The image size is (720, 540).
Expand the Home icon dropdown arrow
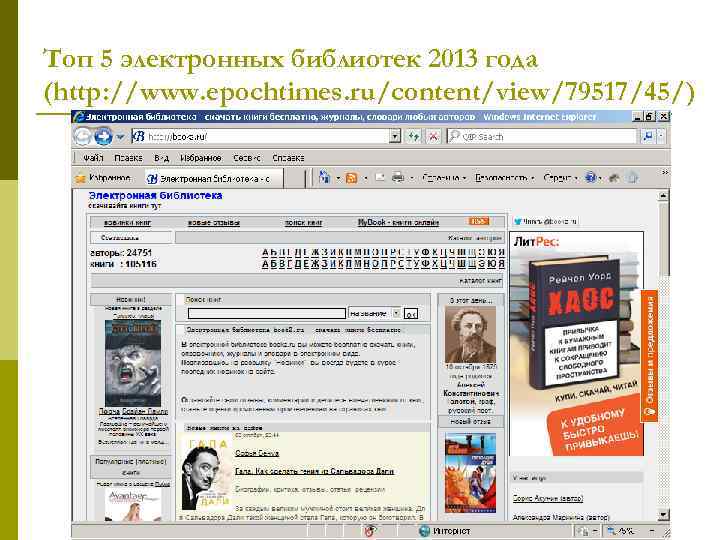[338, 178]
